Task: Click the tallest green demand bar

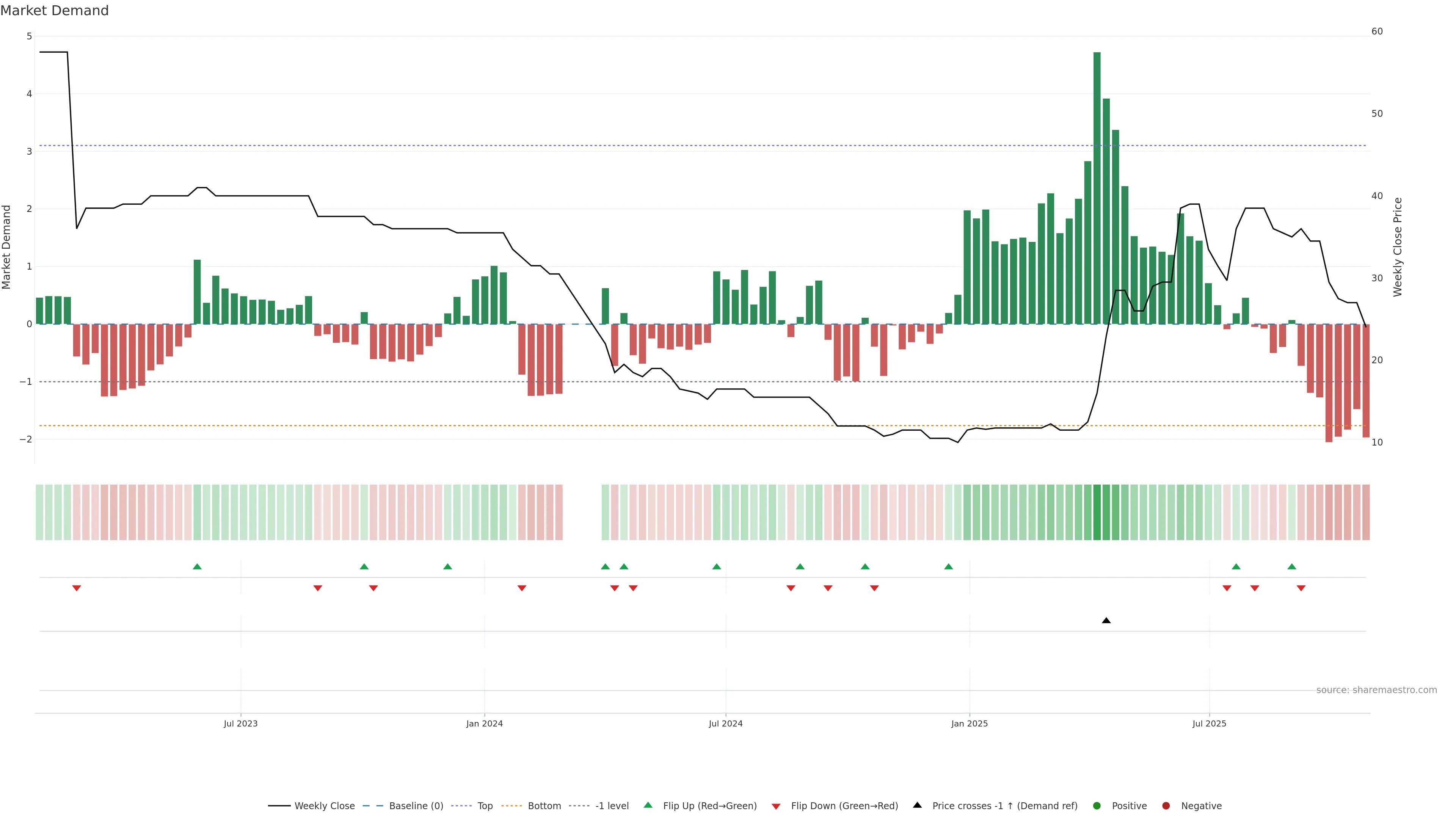Action: (1097, 187)
